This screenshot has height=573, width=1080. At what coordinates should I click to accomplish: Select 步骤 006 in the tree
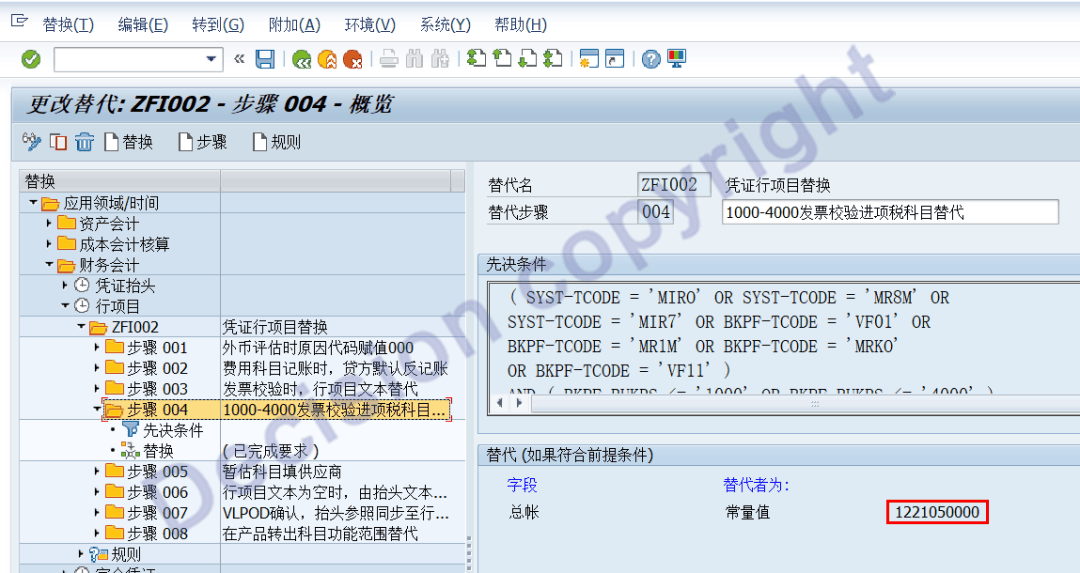tap(157, 492)
